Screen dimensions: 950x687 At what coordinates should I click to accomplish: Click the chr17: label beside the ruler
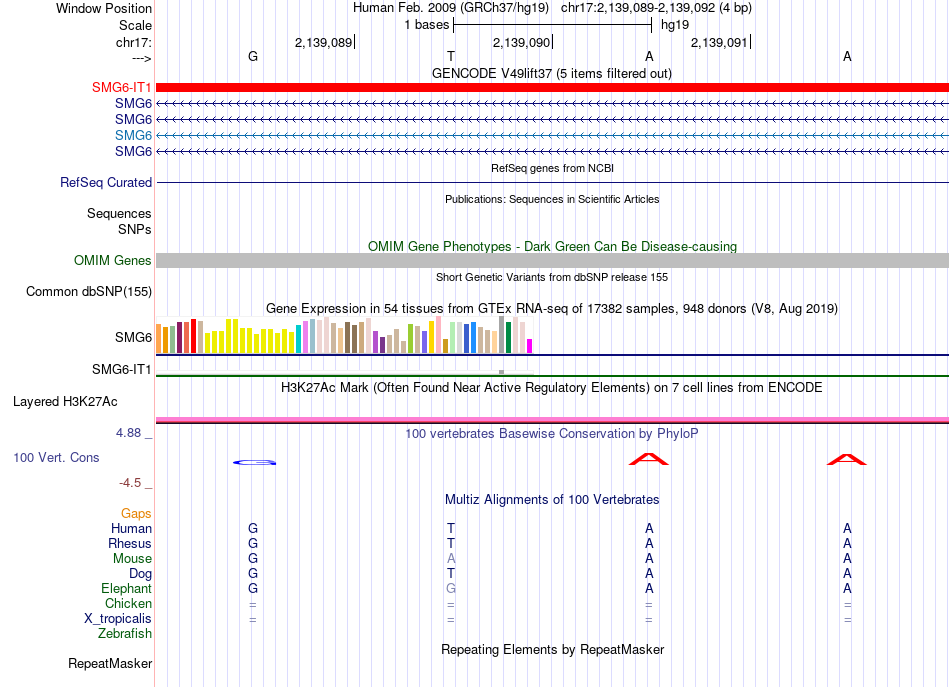[x=133, y=42]
